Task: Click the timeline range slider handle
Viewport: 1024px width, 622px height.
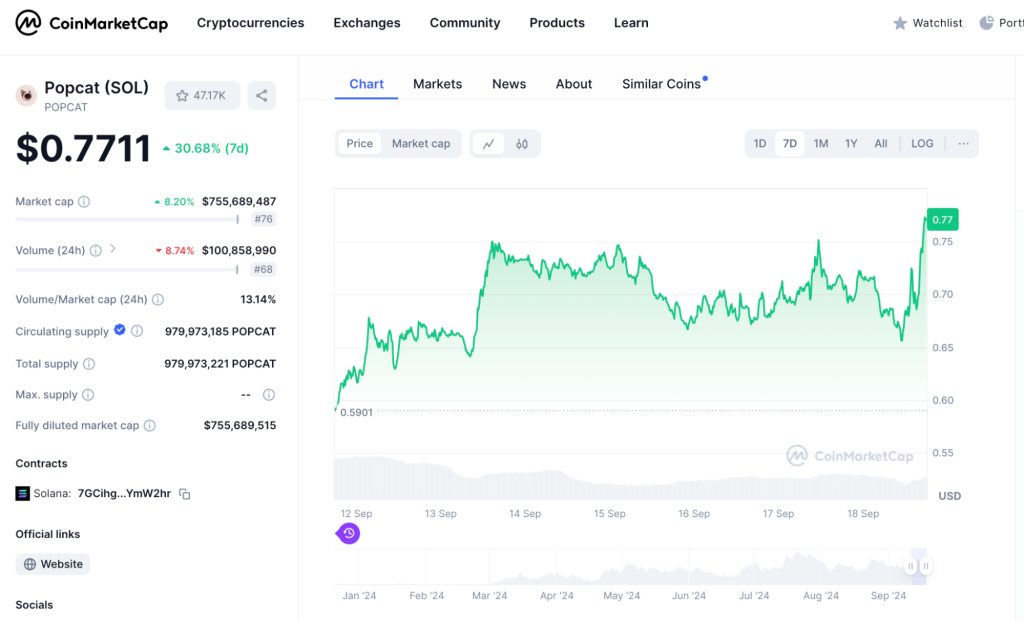Action: click(x=911, y=567)
